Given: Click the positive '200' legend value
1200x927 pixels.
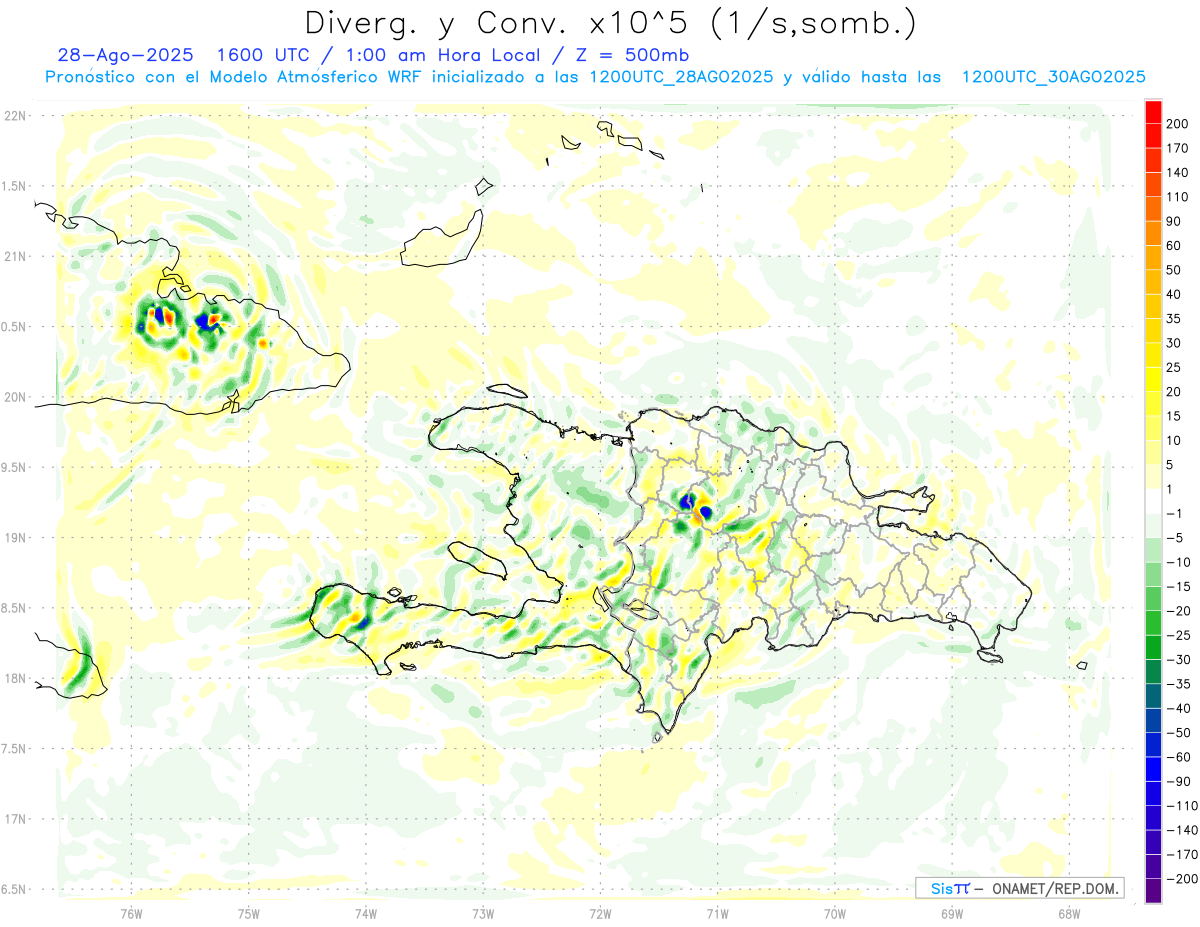Looking at the screenshot, I should click(x=1177, y=124).
